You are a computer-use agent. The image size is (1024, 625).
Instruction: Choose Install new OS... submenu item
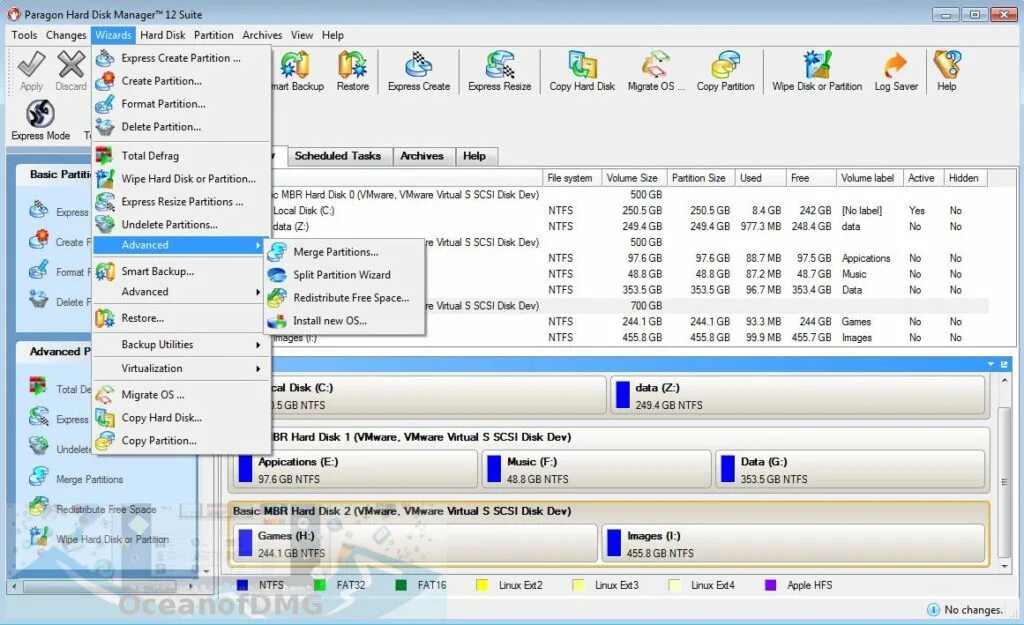coord(345,321)
